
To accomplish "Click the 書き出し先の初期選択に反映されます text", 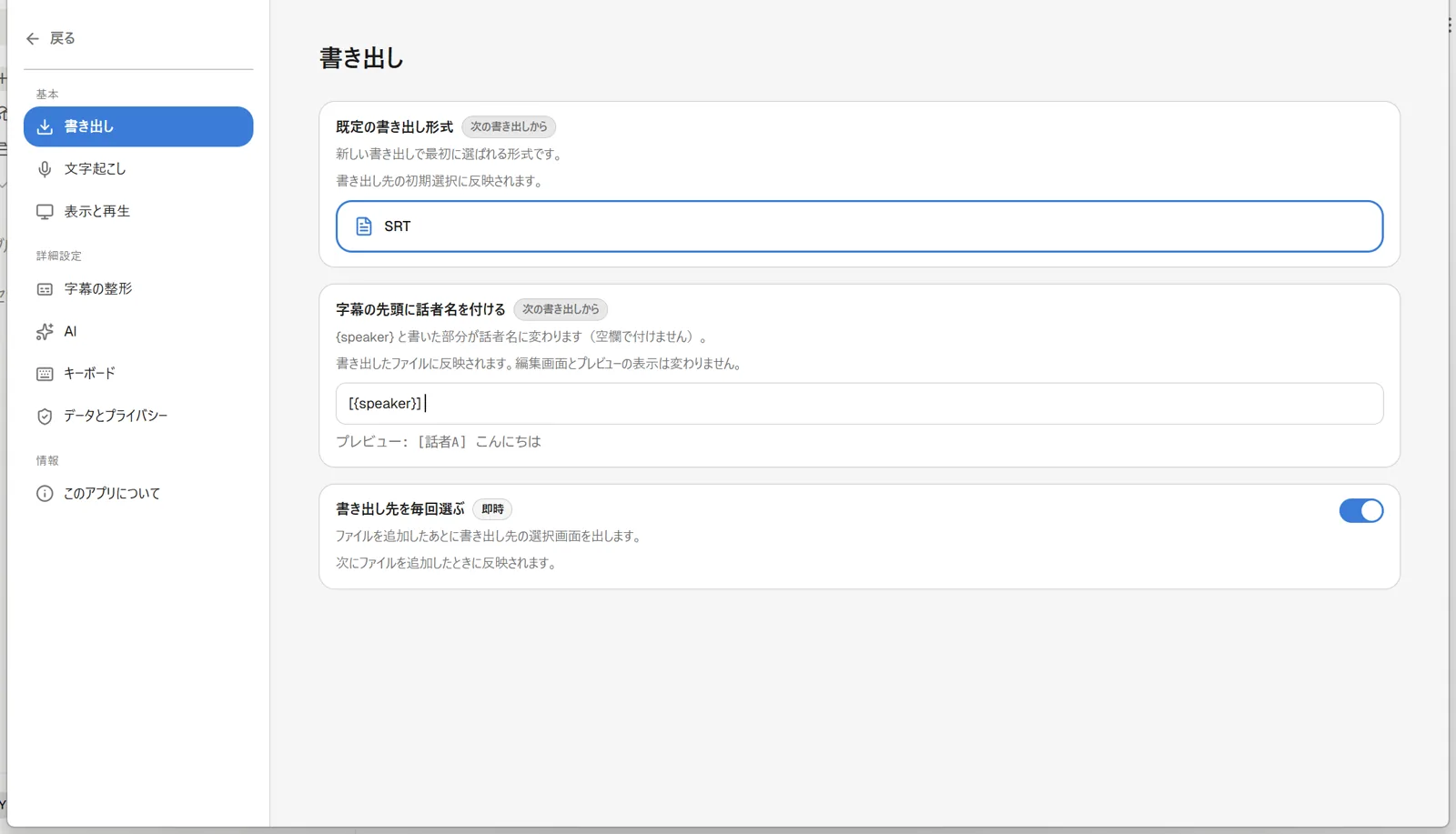I will [x=441, y=181].
